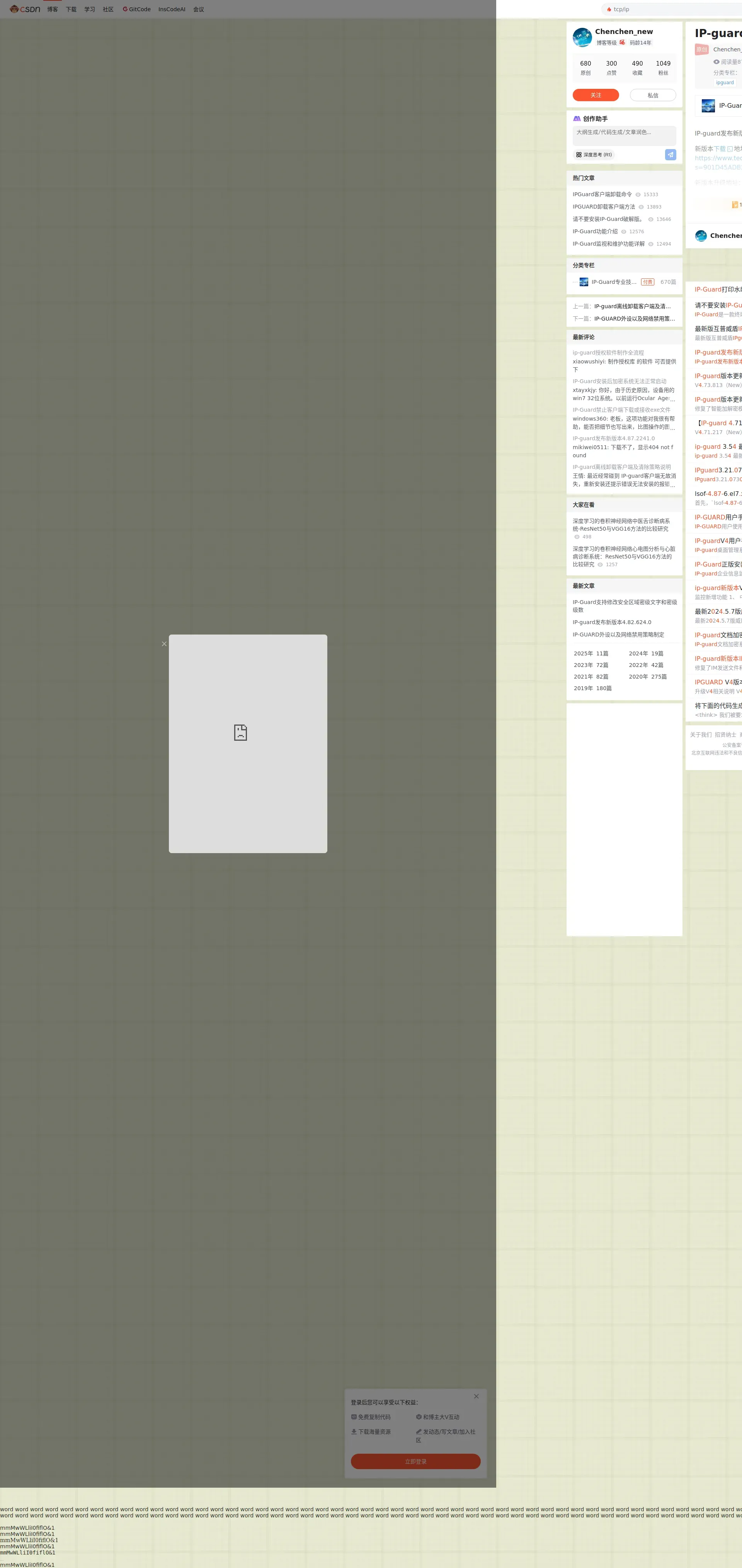Open the 博客 navigation menu
This screenshot has height=1568, width=742.
[x=53, y=9]
